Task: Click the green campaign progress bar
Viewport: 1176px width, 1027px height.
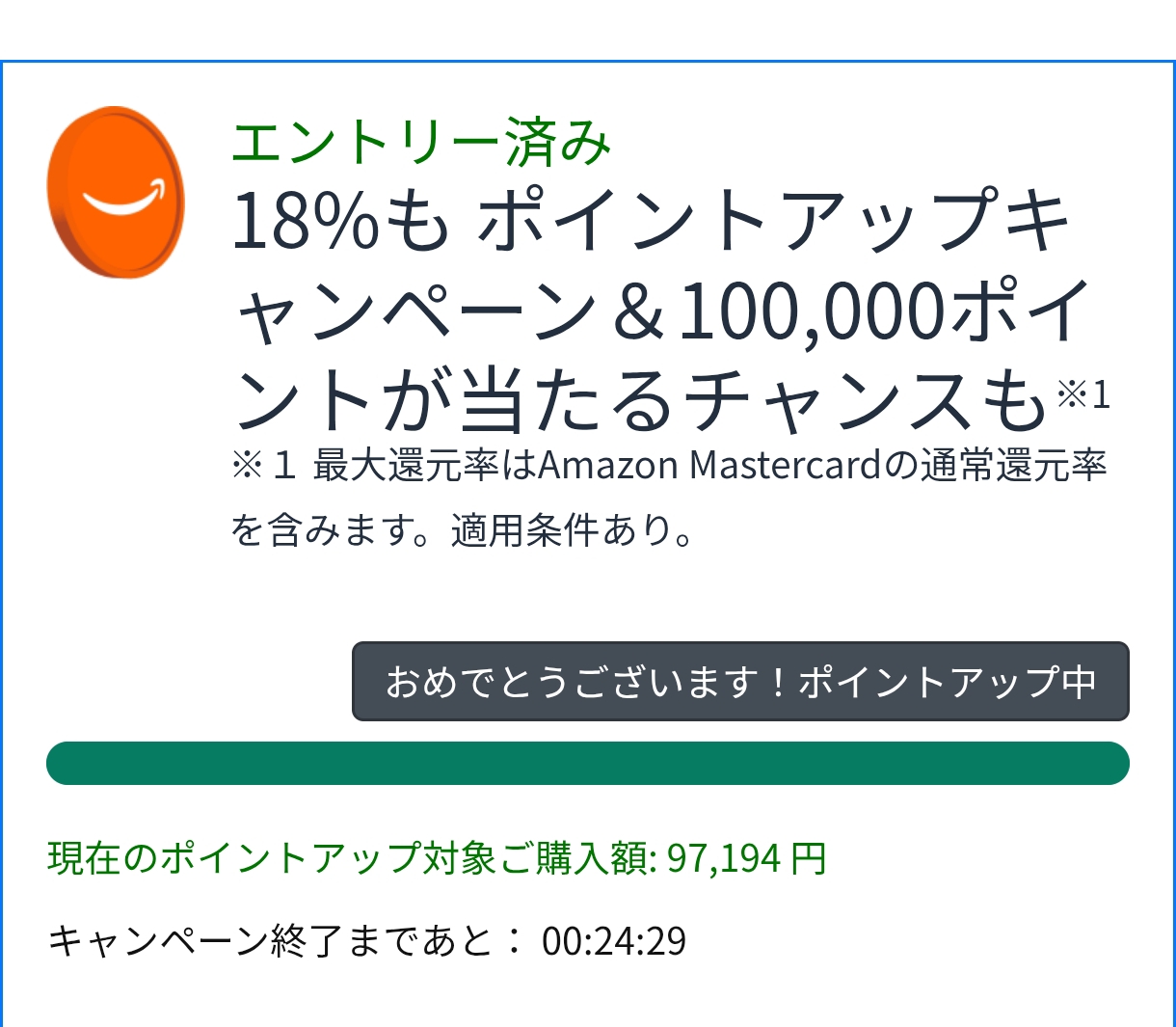Action: point(588,764)
